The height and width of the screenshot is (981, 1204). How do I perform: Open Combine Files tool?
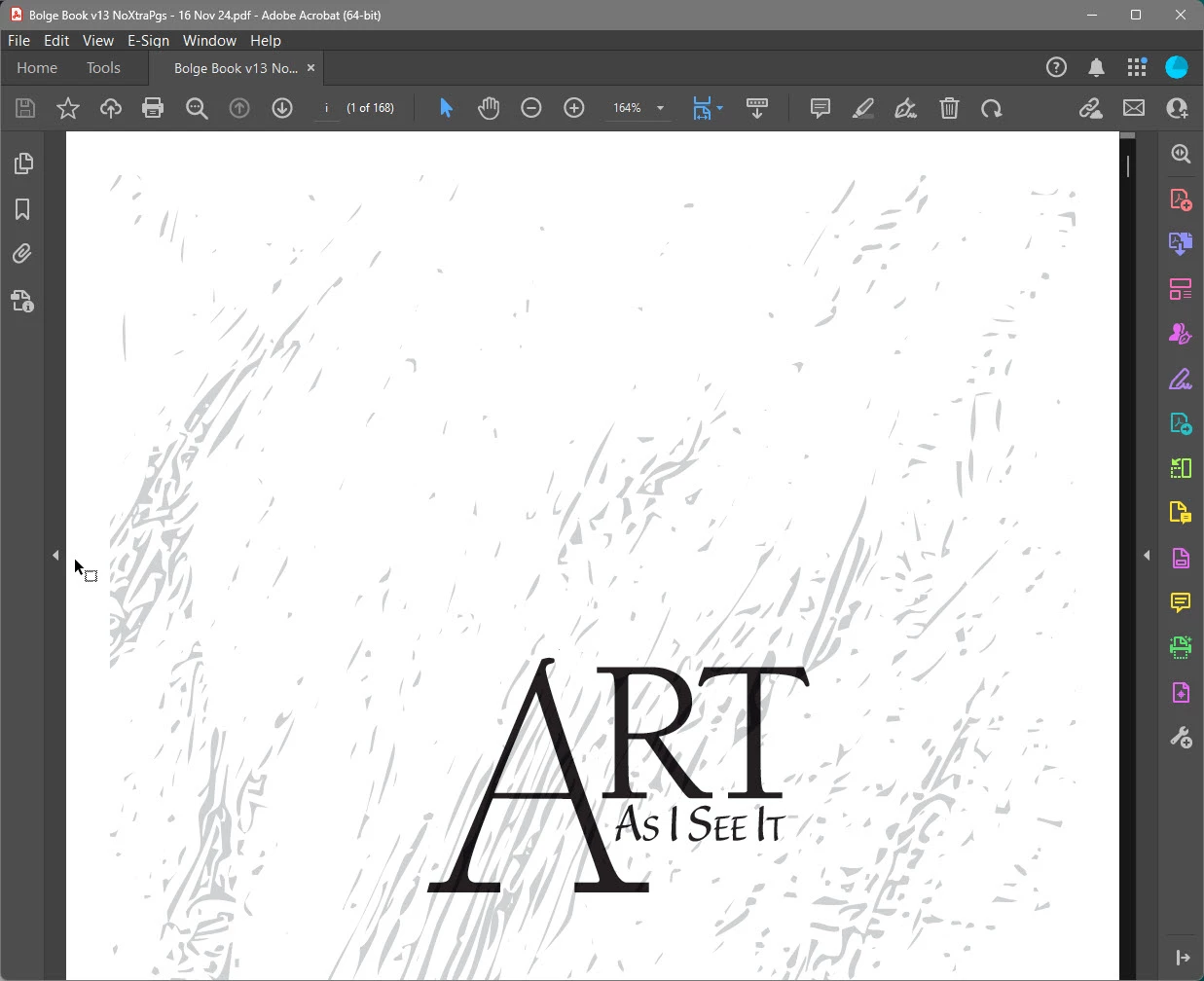click(1181, 243)
